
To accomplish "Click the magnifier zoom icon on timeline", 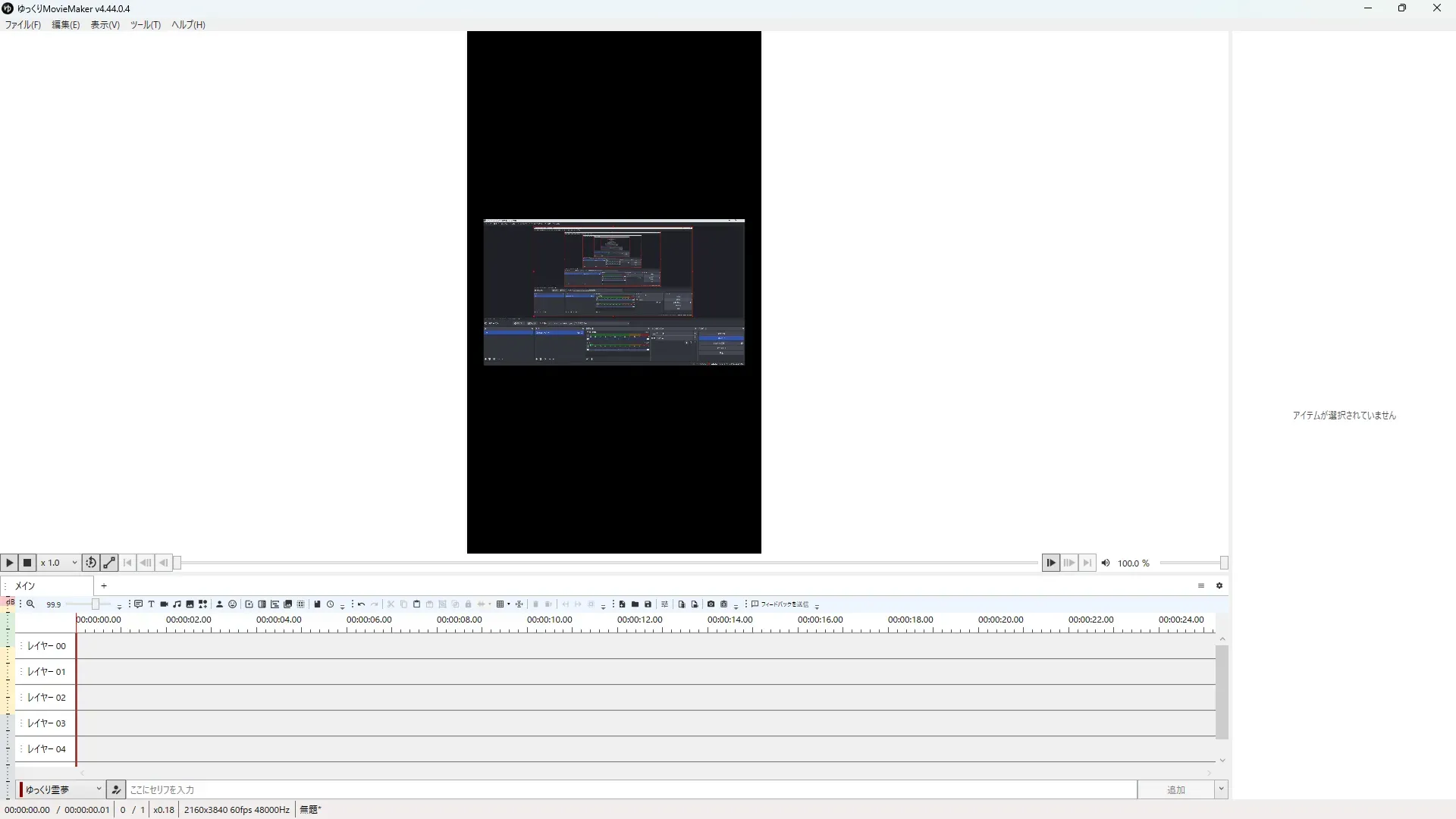I will pyautogui.click(x=30, y=604).
